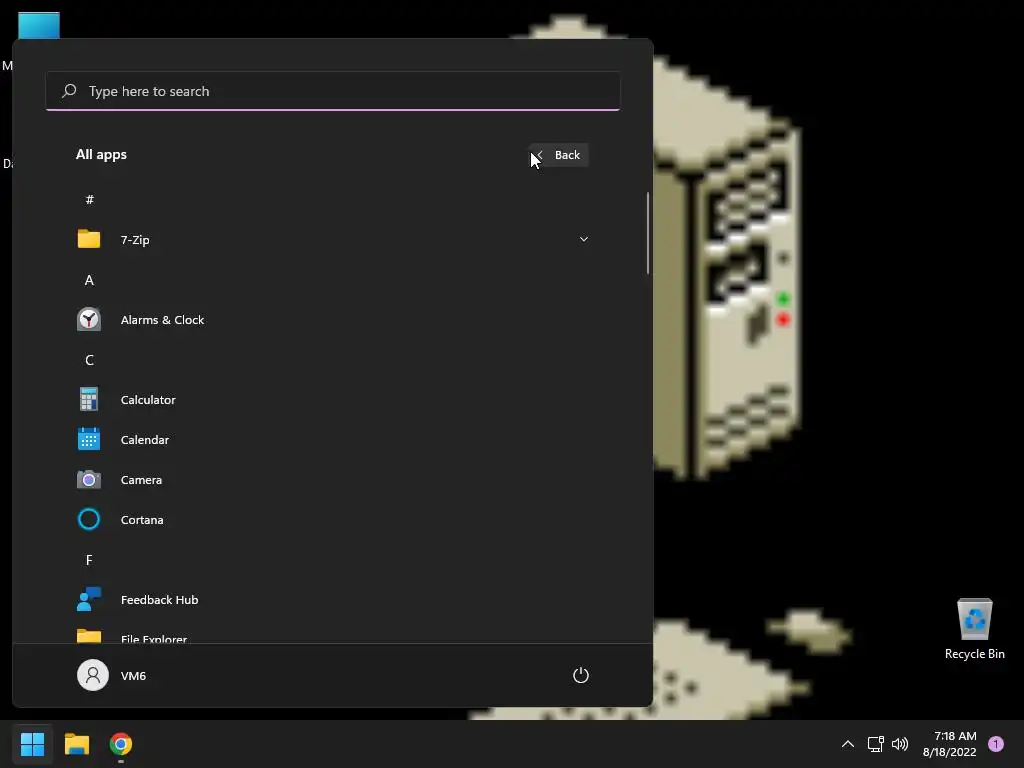Show hidden icons in system tray
This screenshot has width=1024, height=768.
tap(848, 744)
